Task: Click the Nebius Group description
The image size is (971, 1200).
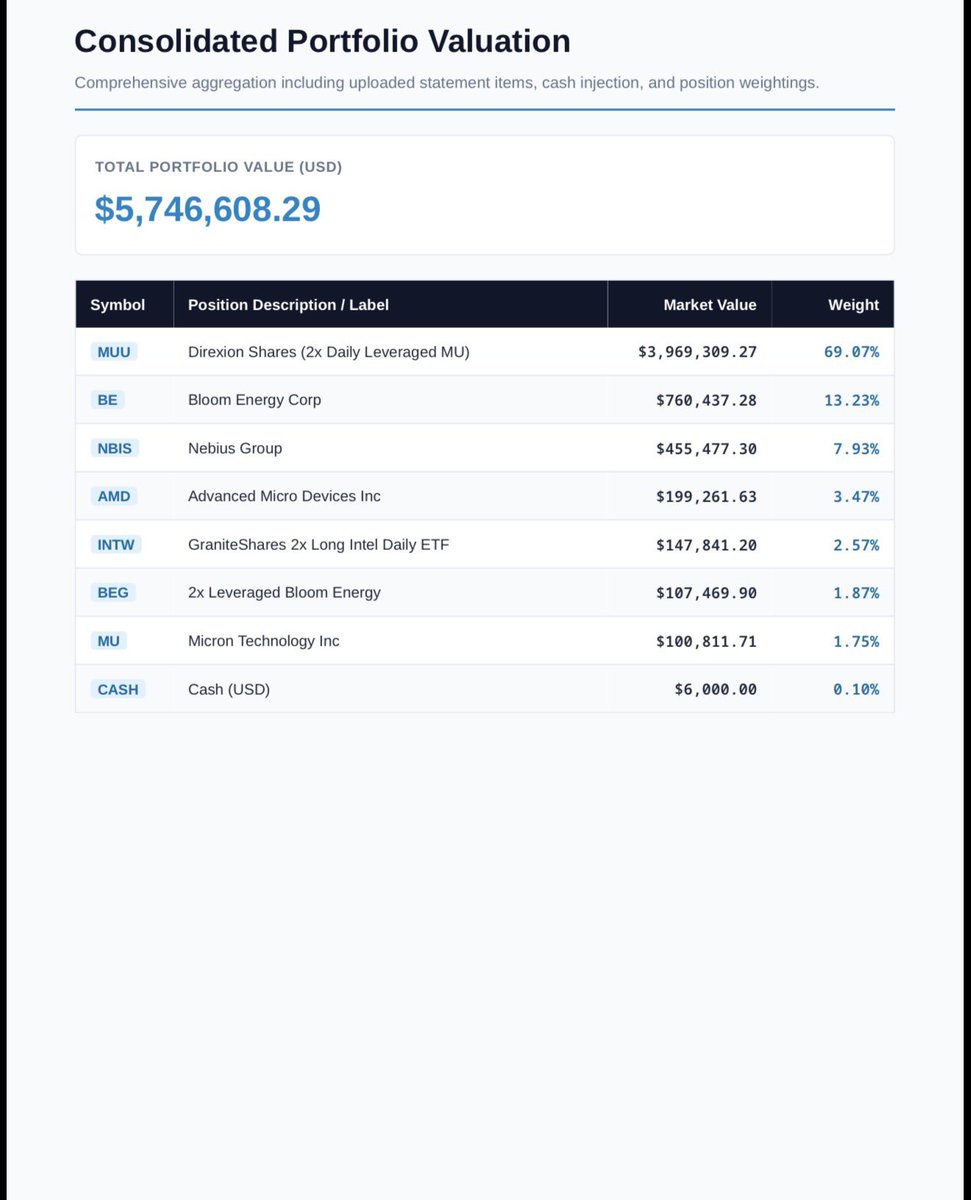Action: coord(235,448)
